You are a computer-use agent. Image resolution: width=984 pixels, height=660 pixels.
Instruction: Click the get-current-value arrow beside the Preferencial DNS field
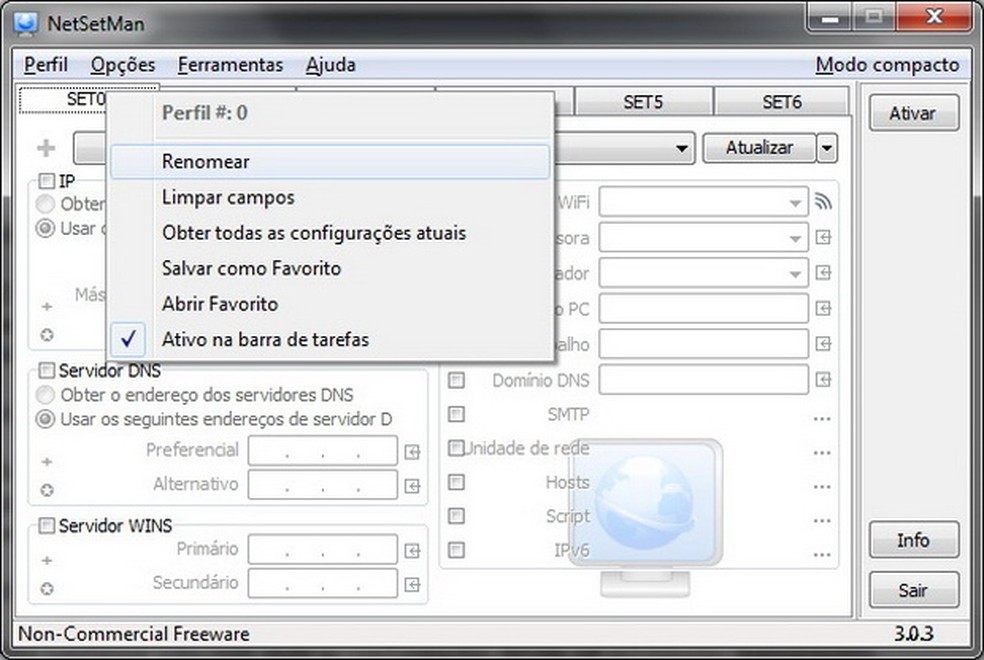(412, 452)
